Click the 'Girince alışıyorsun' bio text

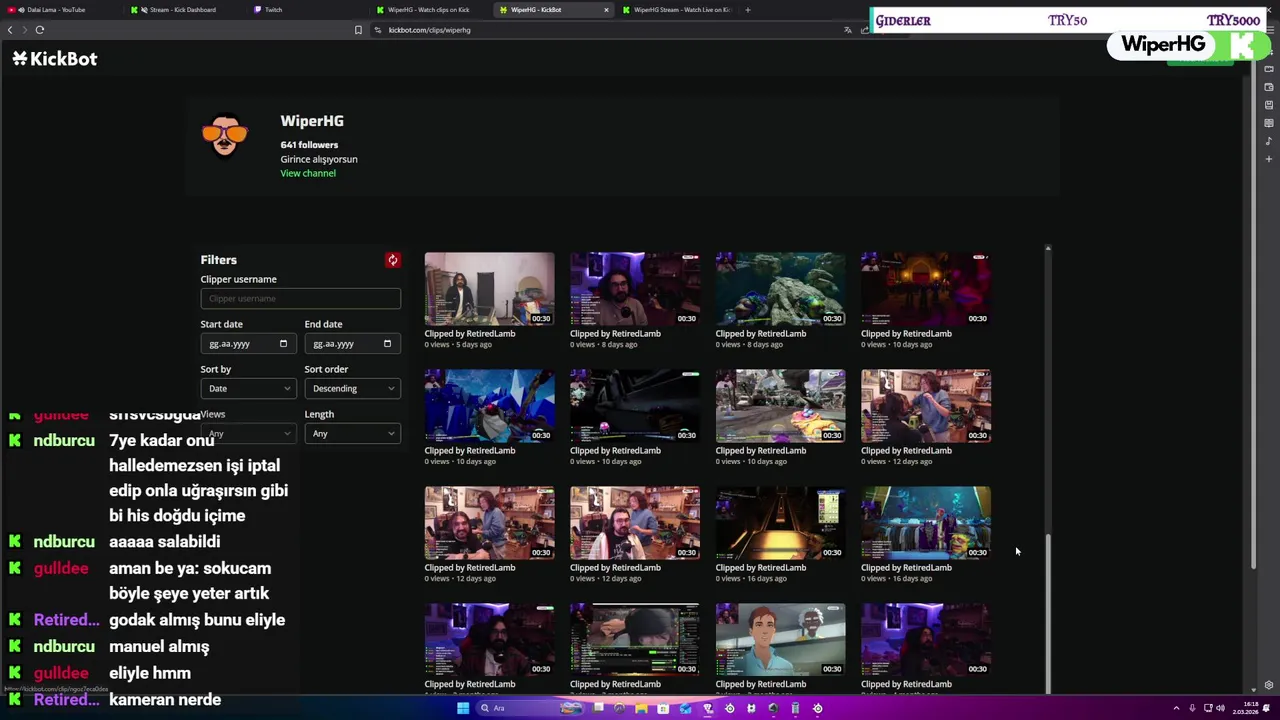click(x=319, y=159)
